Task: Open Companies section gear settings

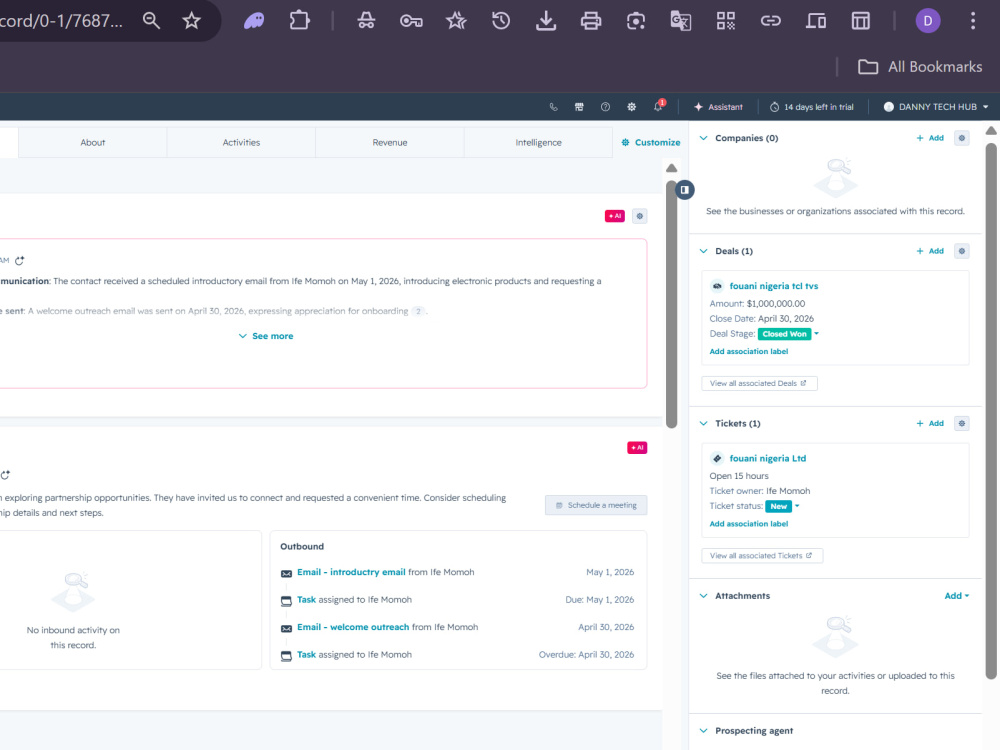Action: (962, 138)
